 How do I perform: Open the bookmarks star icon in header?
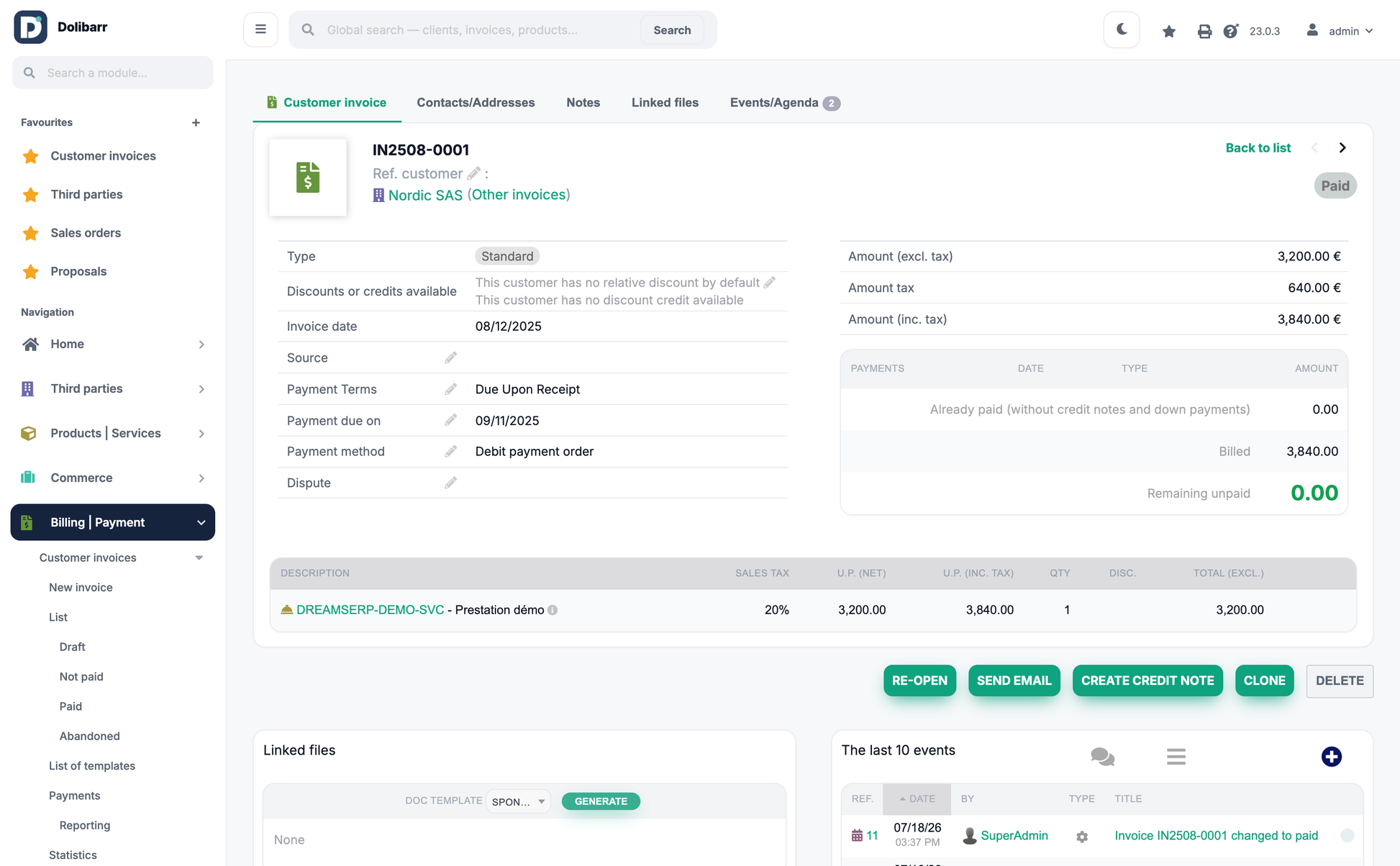coord(1169,31)
